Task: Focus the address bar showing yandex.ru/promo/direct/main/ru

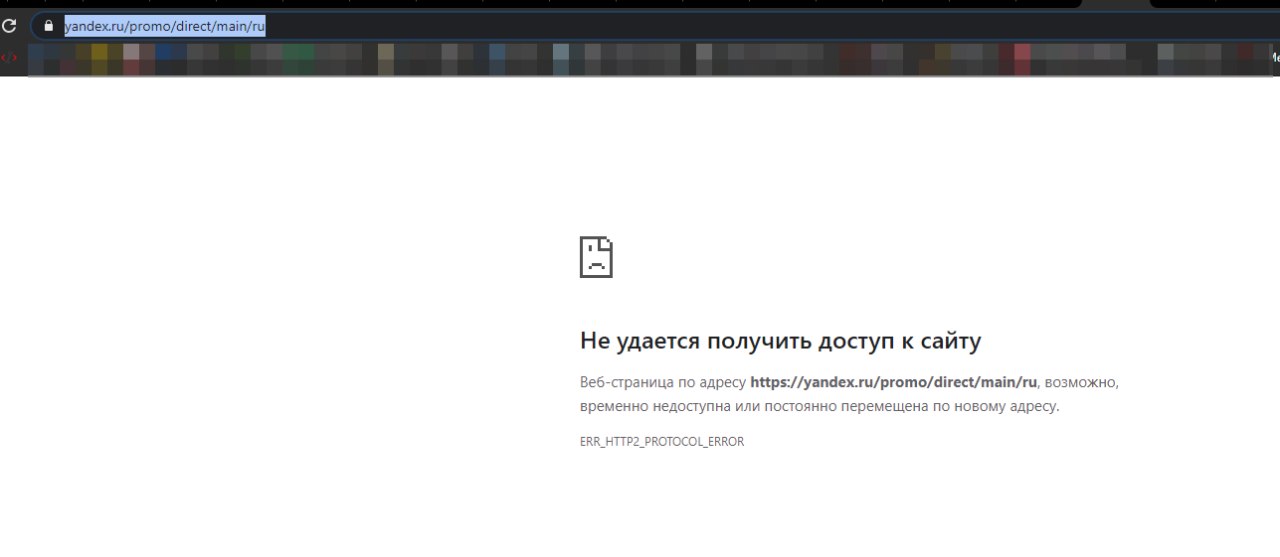Action: click(655, 26)
